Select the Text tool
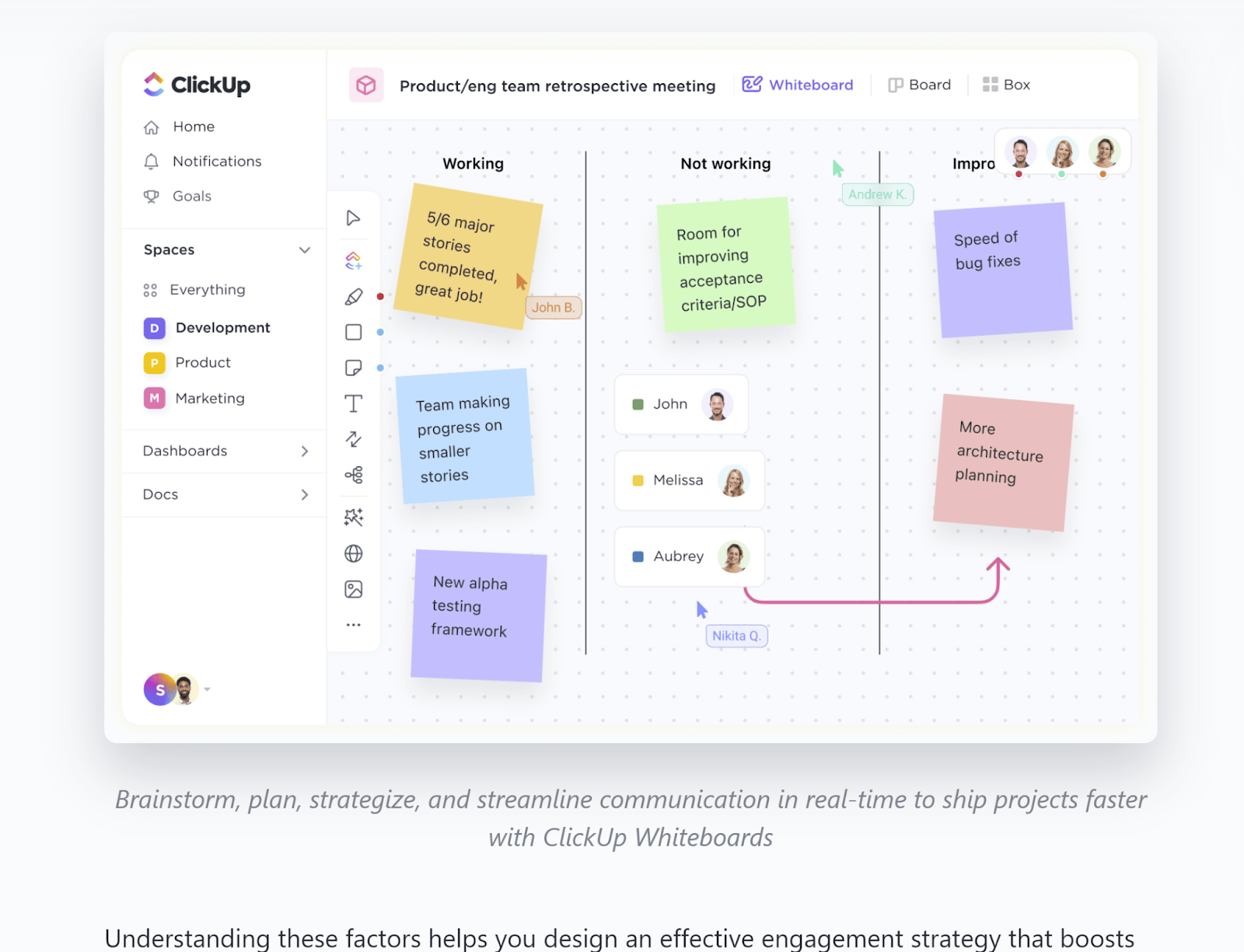The image size is (1244, 952). tap(354, 403)
